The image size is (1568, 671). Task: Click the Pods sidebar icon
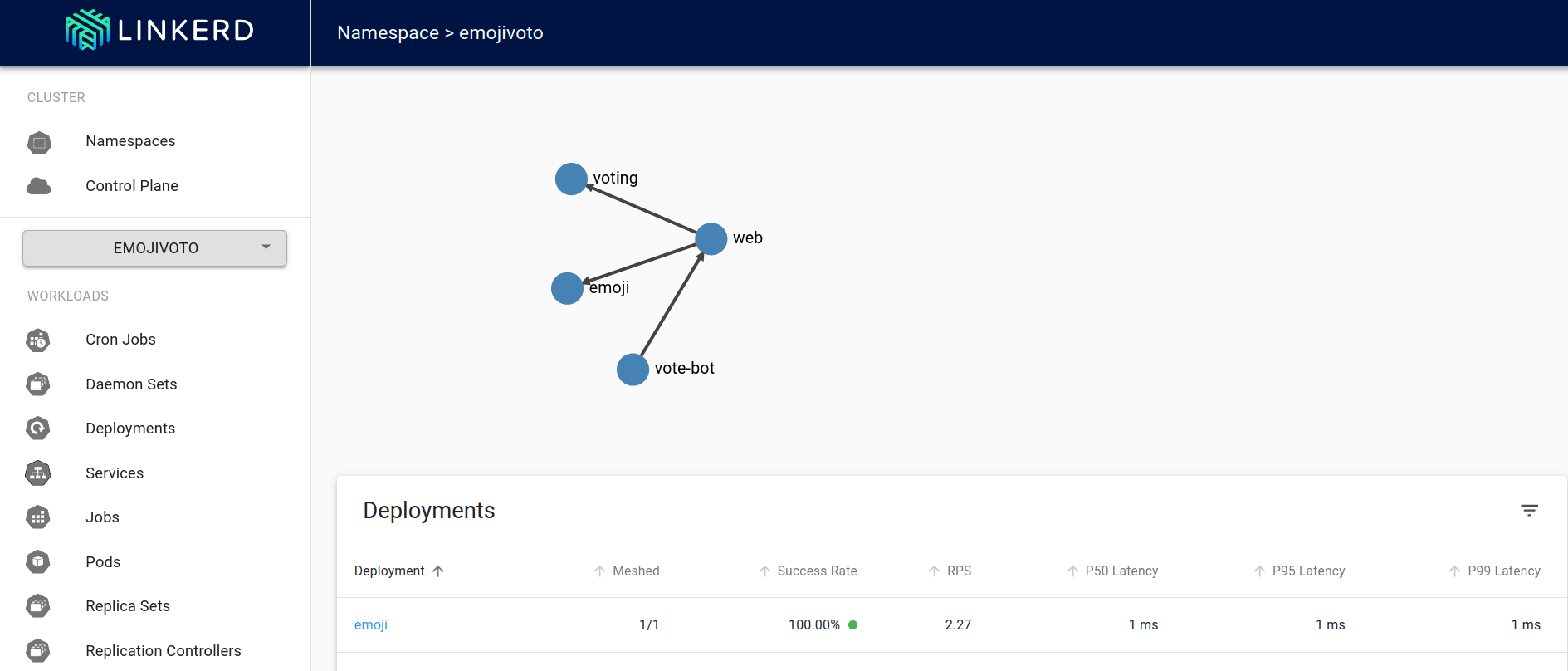[x=38, y=562]
